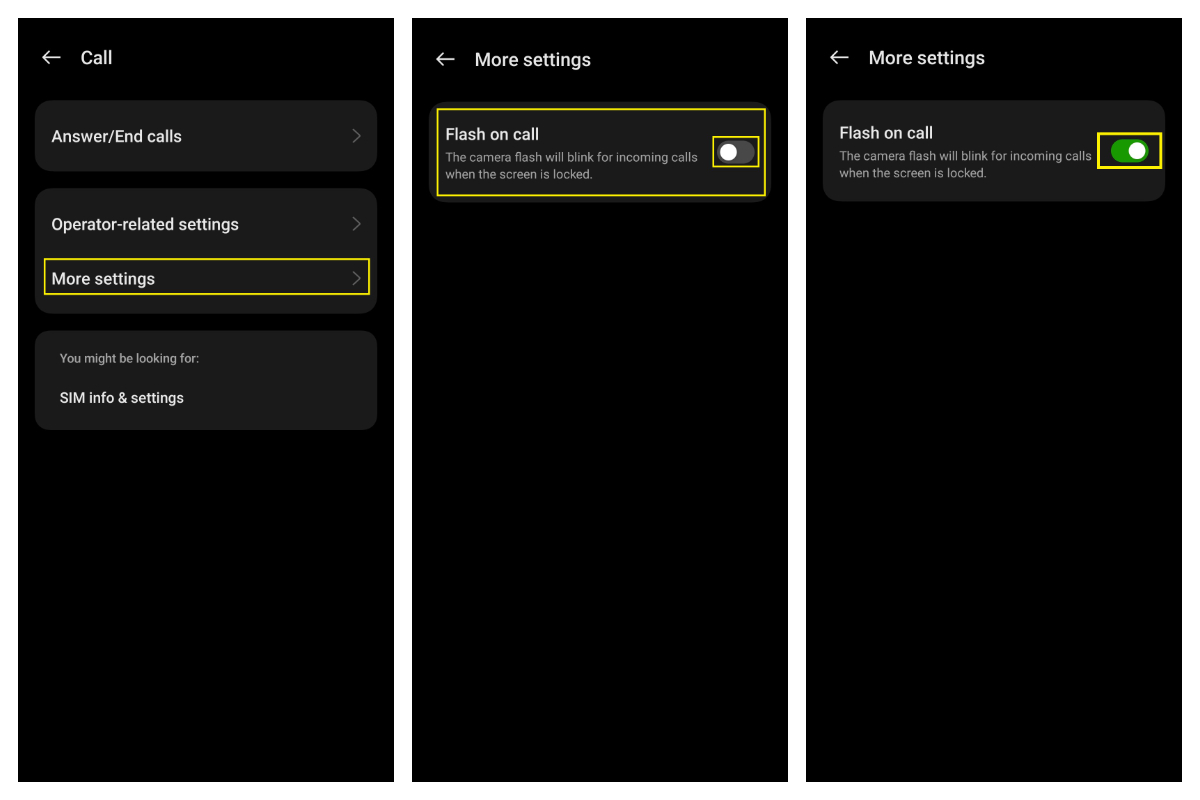Click the flash description under the disabled setting
The width and height of the screenshot is (1200, 800).
pyautogui.click(x=571, y=166)
